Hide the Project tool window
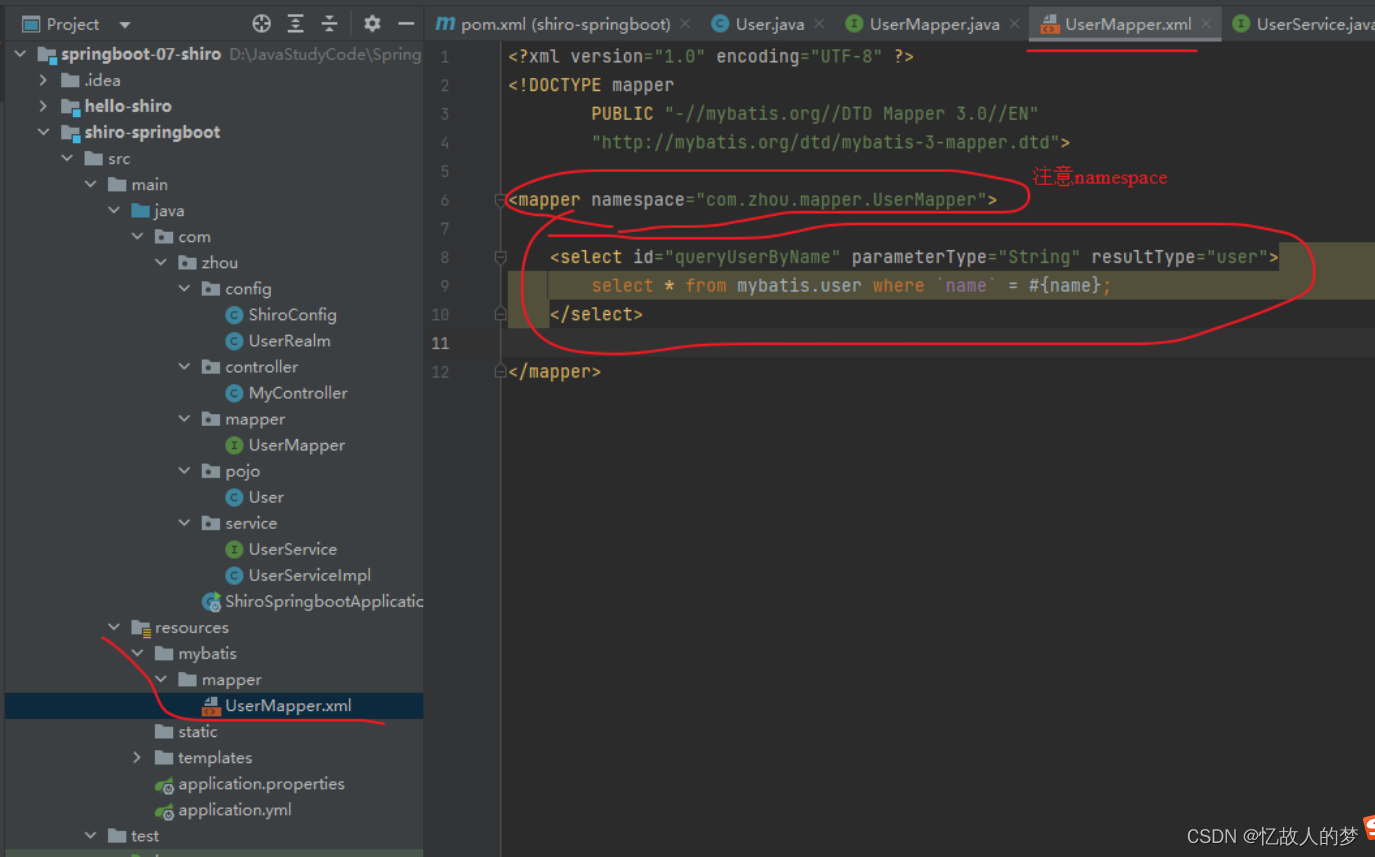Screen dimensions: 1375x857 [x=406, y=24]
